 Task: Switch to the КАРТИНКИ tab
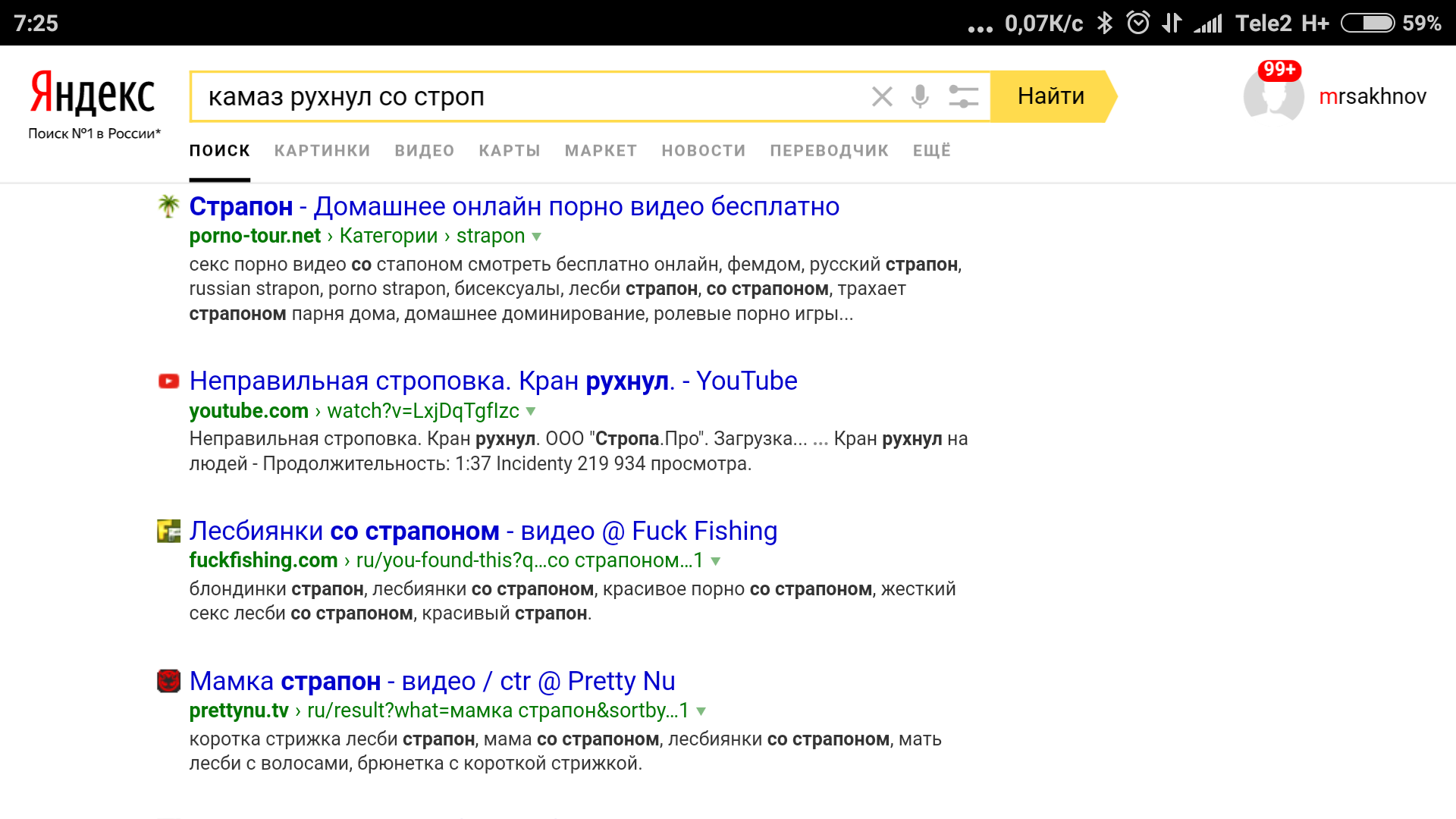(322, 151)
